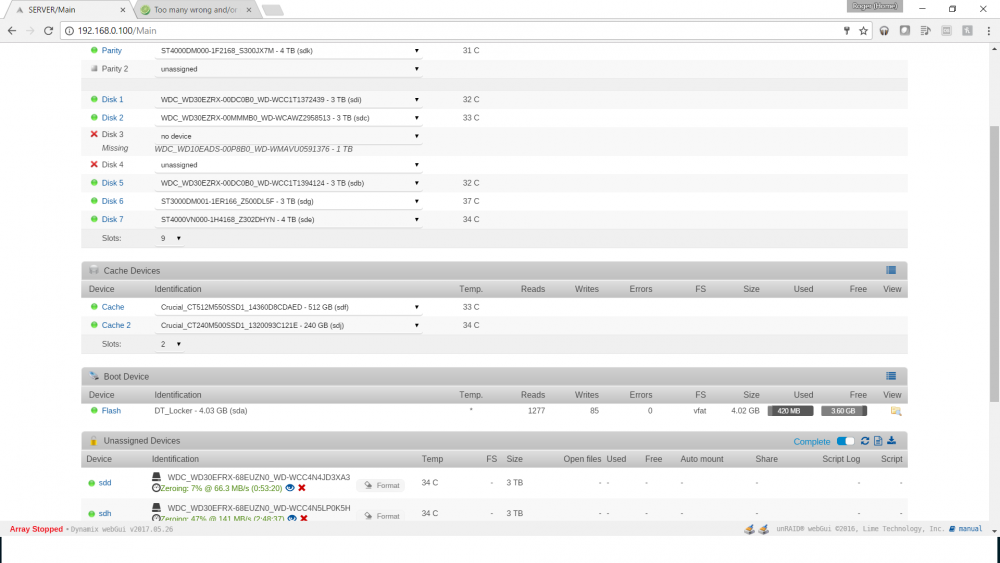Image resolution: width=1000 pixels, height=563 pixels.
Task: Reload the page
Action: point(48,31)
